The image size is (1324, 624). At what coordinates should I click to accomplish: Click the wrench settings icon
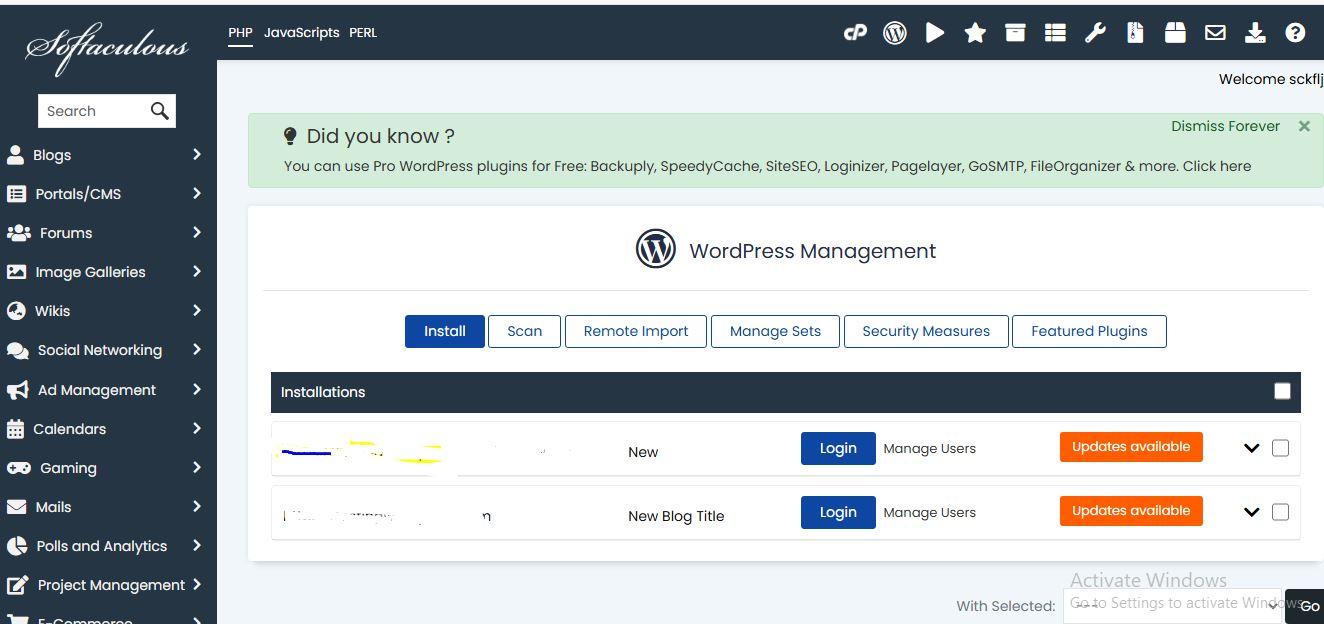click(1095, 33)
